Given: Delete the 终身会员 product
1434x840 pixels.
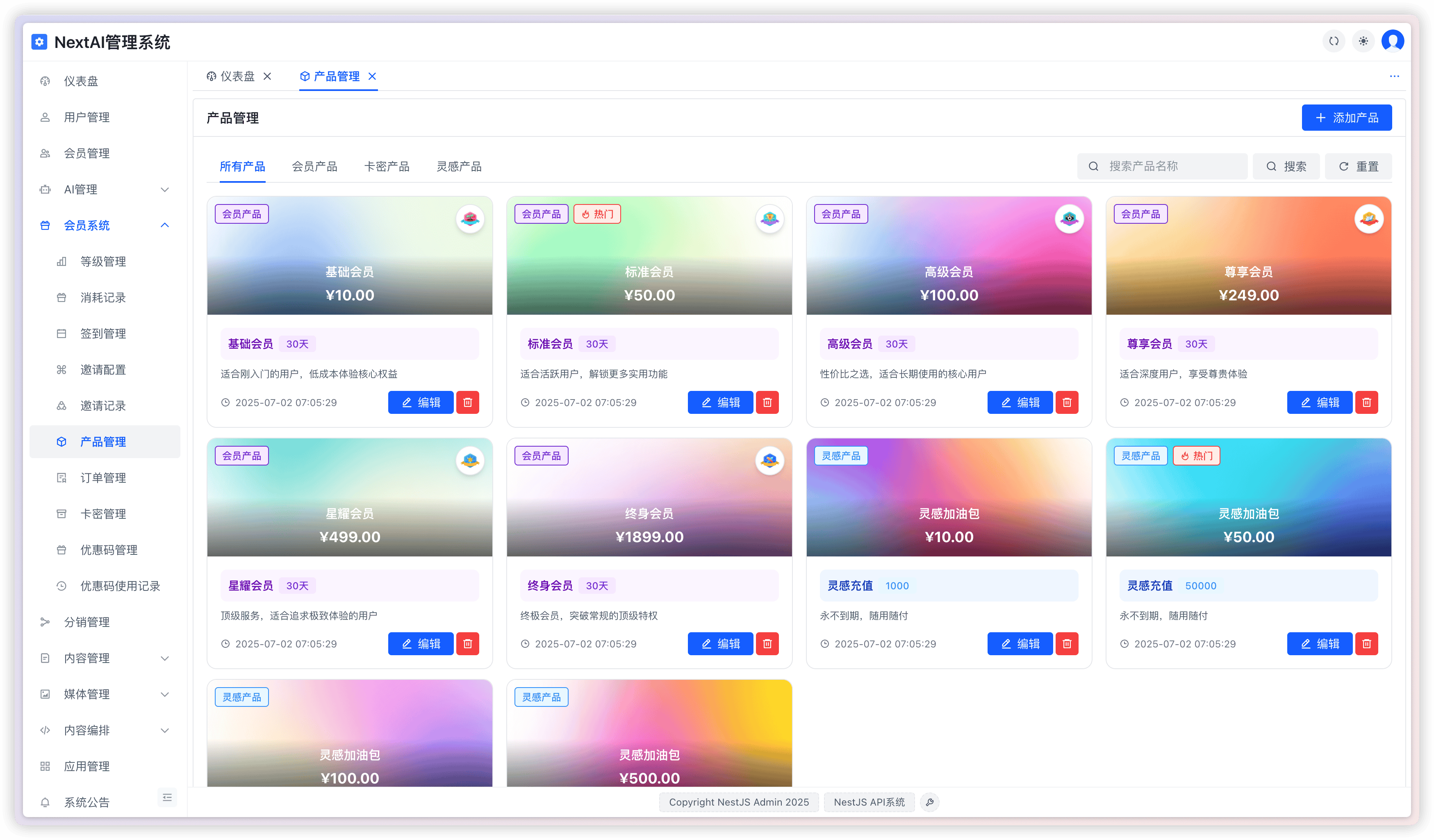Looking at the screenshot, I should click(767, 644).
